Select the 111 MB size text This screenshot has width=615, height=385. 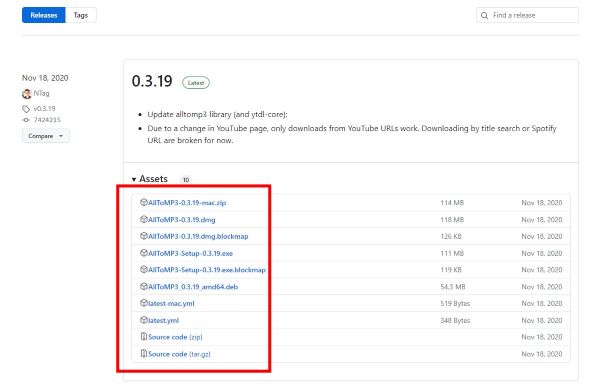coord(452,253)
